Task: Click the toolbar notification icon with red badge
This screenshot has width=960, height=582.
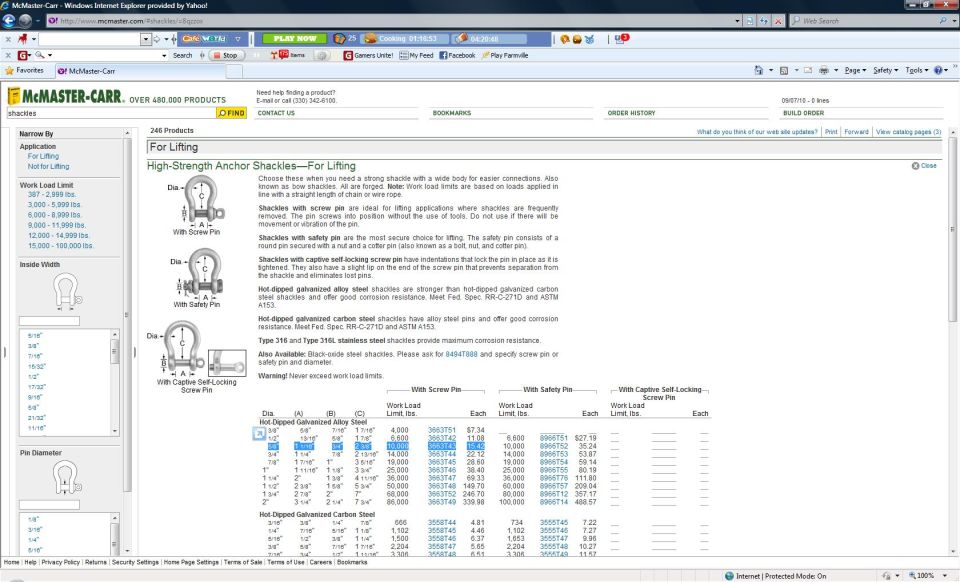Action: click(622, 39)
